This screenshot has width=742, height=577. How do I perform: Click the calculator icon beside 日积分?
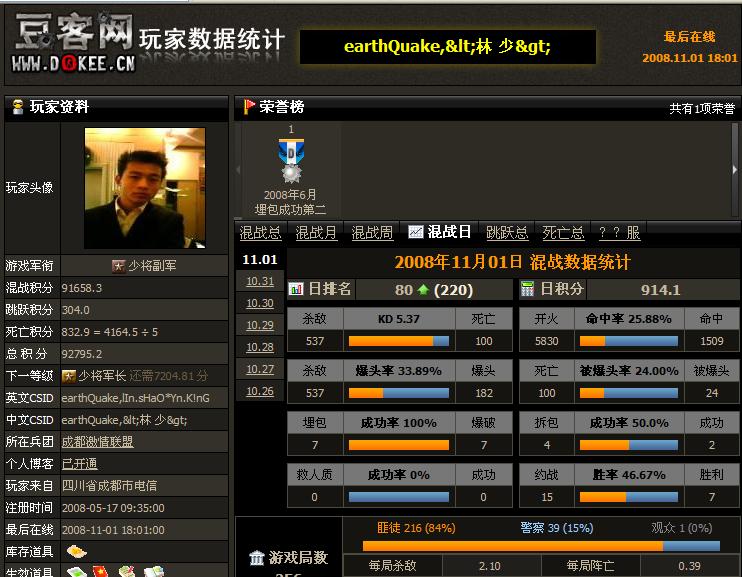tap(528, 289)
